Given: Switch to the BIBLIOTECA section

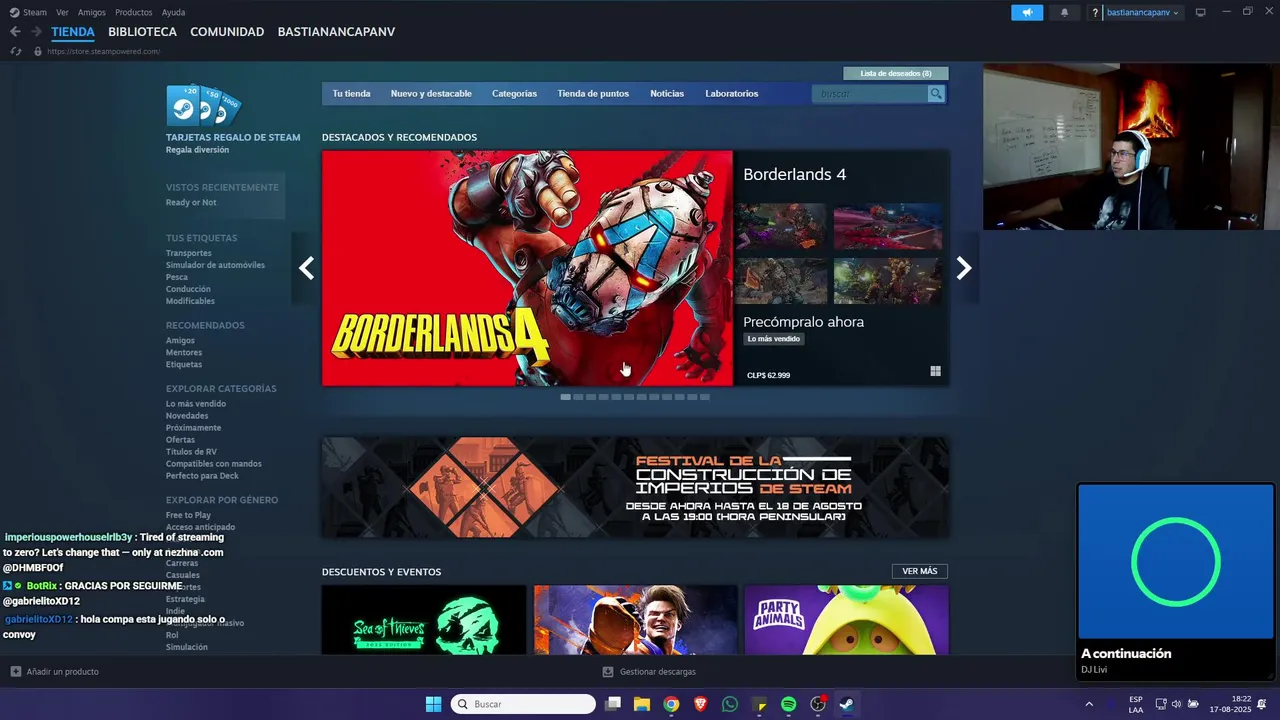Looking at the screenshot, I should (142, 32).
